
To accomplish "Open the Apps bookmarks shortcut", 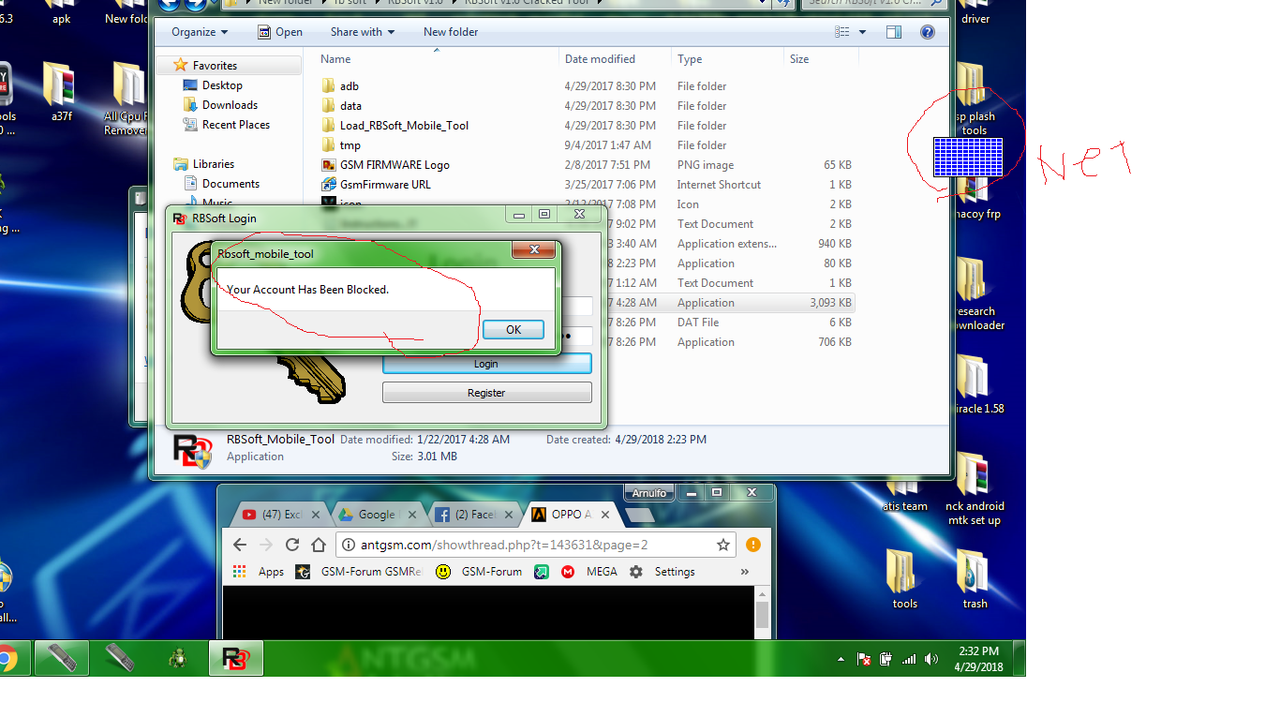I will coord(258,572).
